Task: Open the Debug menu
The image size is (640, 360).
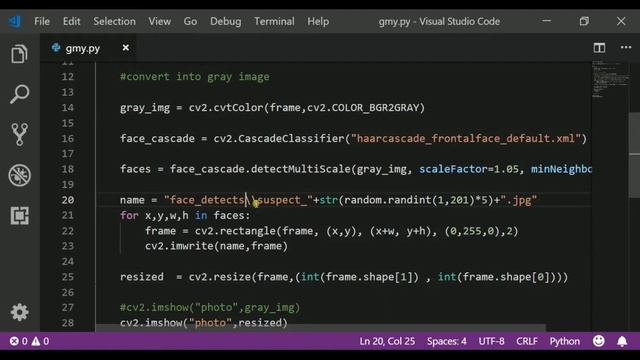Action: coord(225,21)
